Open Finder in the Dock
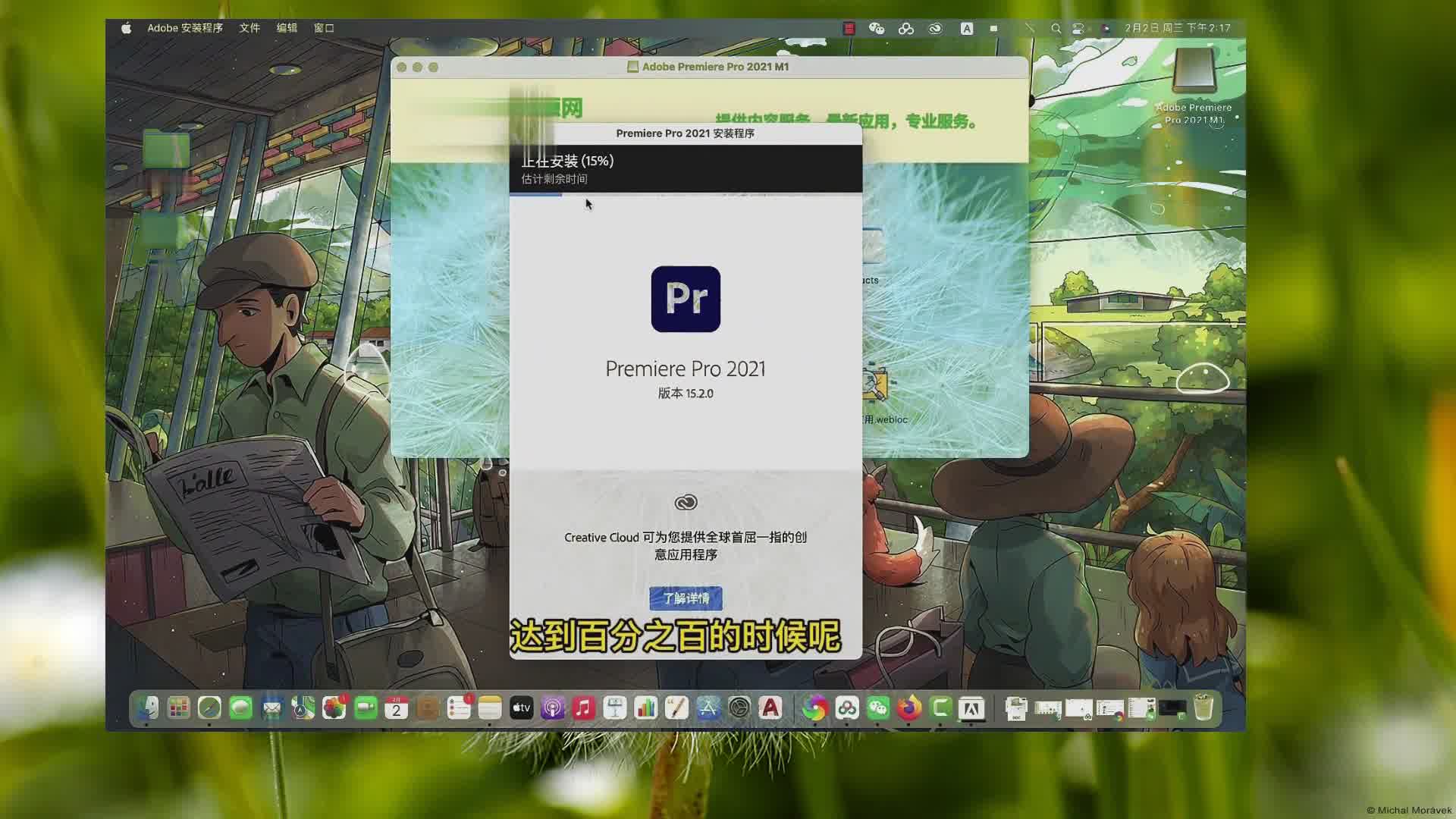The height and width of the screenshot is (819, 1456). (147, 708)
